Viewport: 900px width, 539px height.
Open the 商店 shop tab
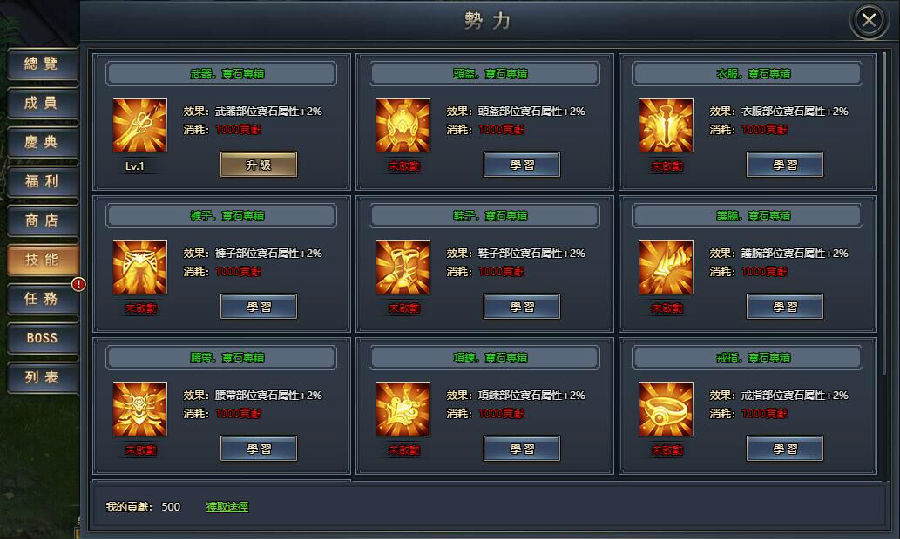[42, 220]
